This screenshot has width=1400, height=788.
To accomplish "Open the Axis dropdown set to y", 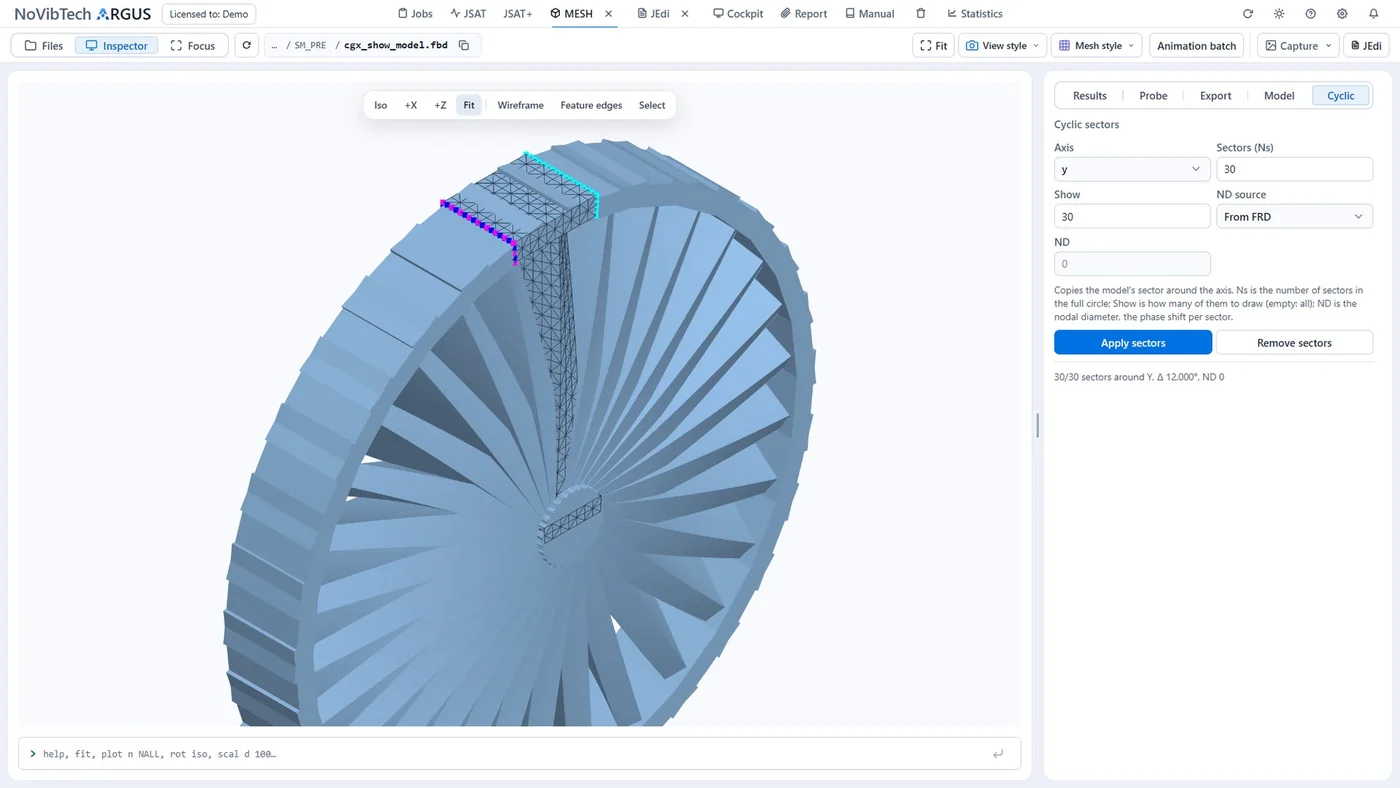I will (1132, 169).
